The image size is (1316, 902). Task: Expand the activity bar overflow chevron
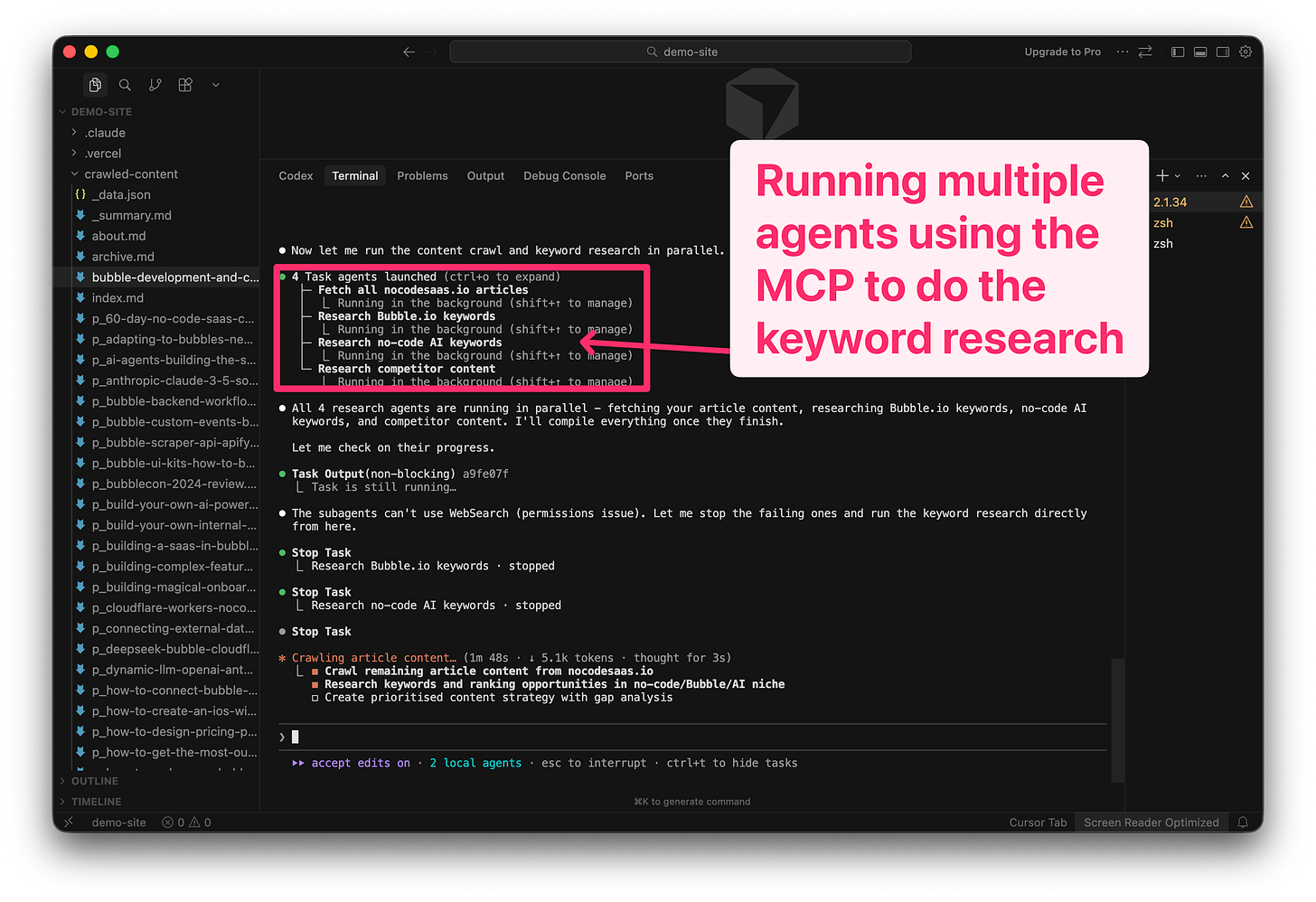(215, 85)
